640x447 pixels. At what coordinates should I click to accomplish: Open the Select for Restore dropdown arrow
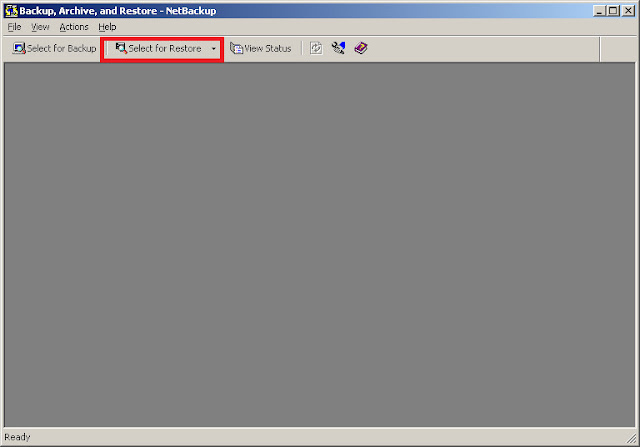213,49
